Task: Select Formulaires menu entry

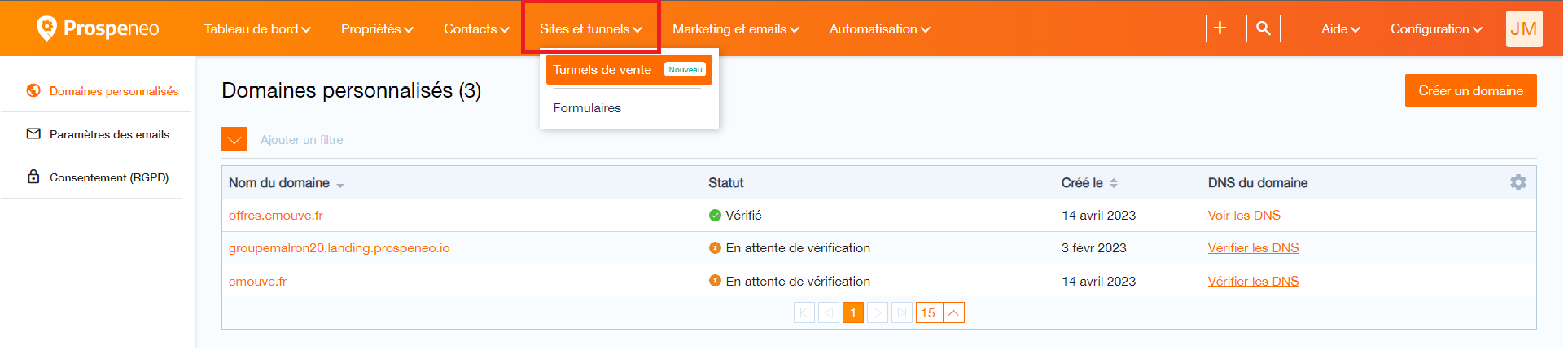Action: [x=587, y=108]
